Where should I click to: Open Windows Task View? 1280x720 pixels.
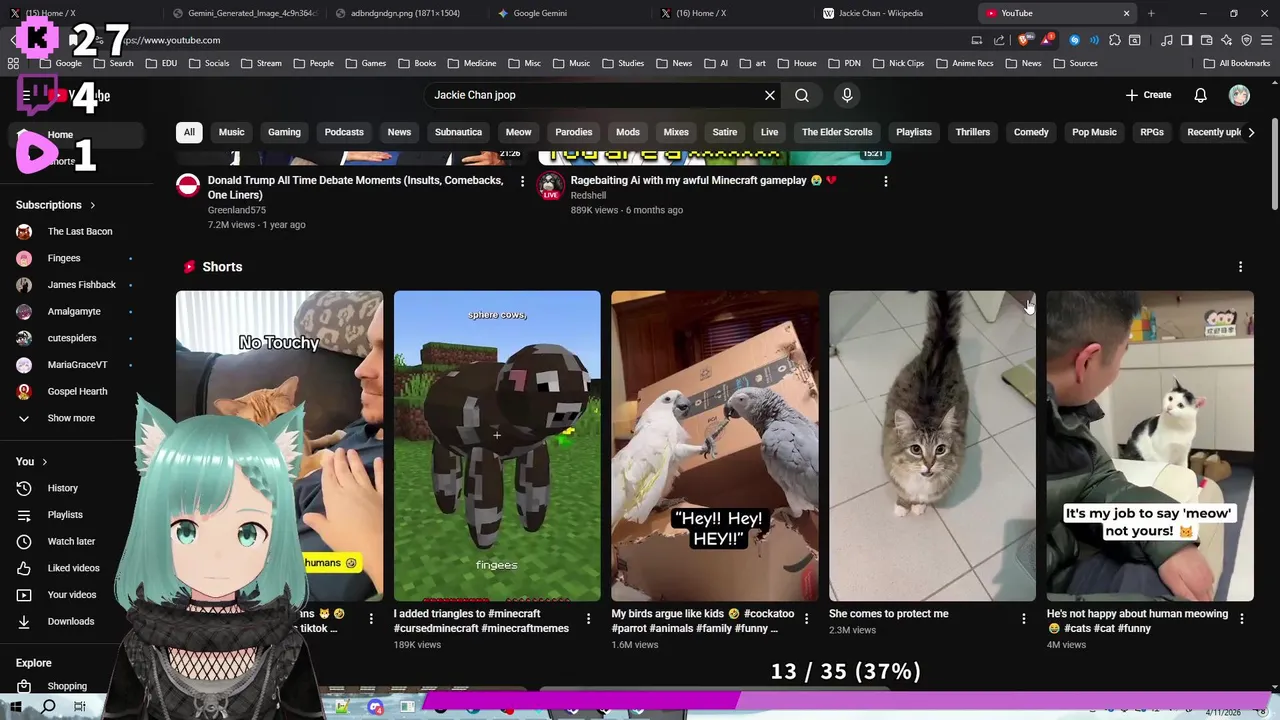[80, 707]
